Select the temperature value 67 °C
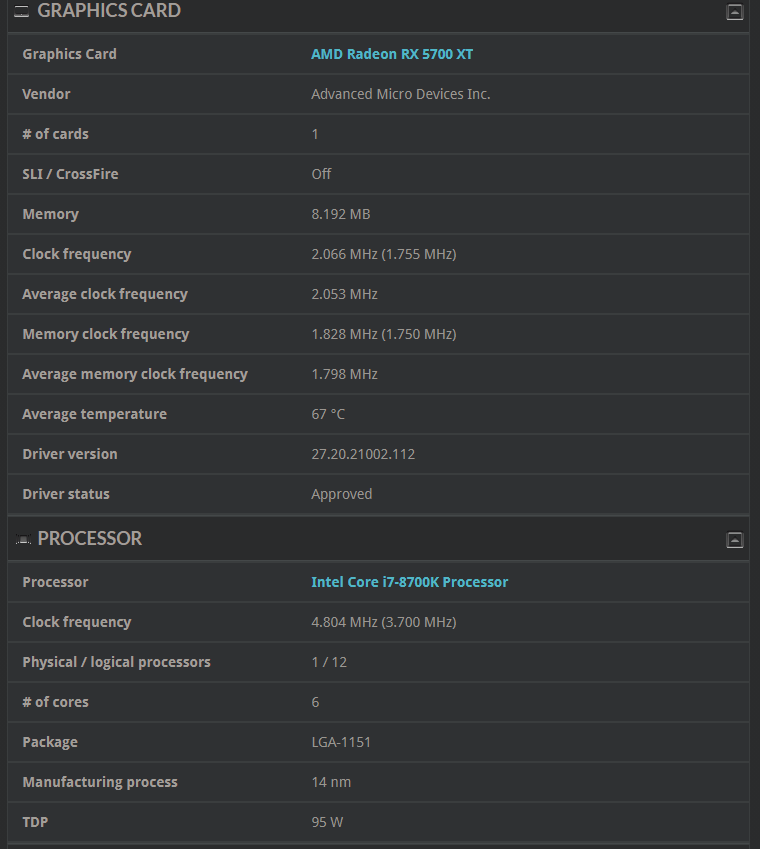The width and height of the screenshot is (760, 849). (x=328, y=415)
